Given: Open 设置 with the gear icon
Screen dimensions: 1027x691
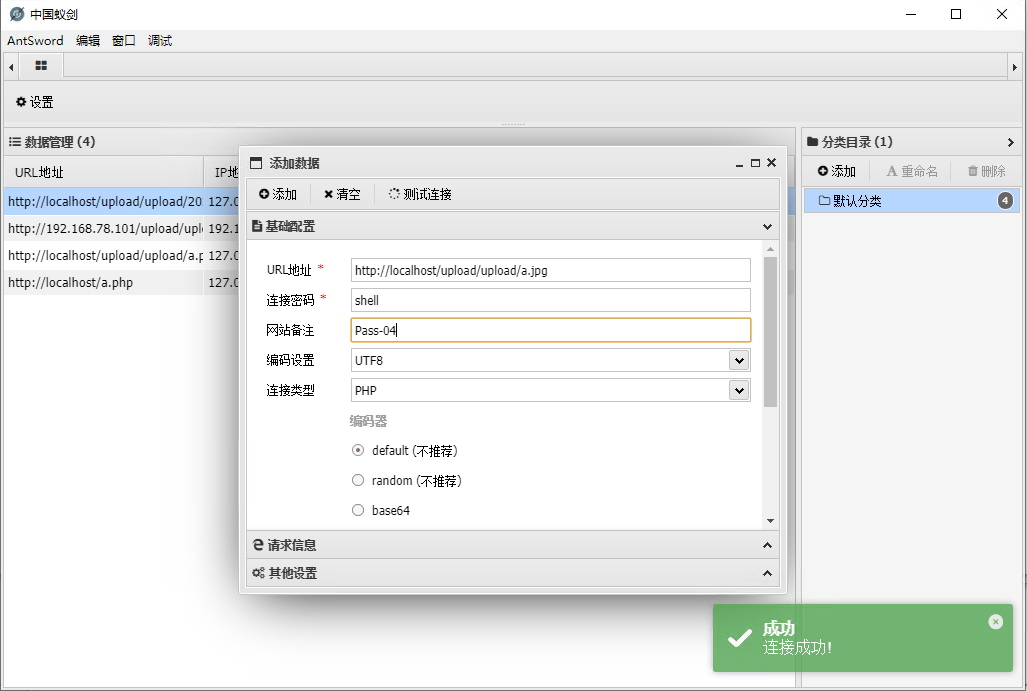Looking at the screenshot, I should tap(35, 102).
